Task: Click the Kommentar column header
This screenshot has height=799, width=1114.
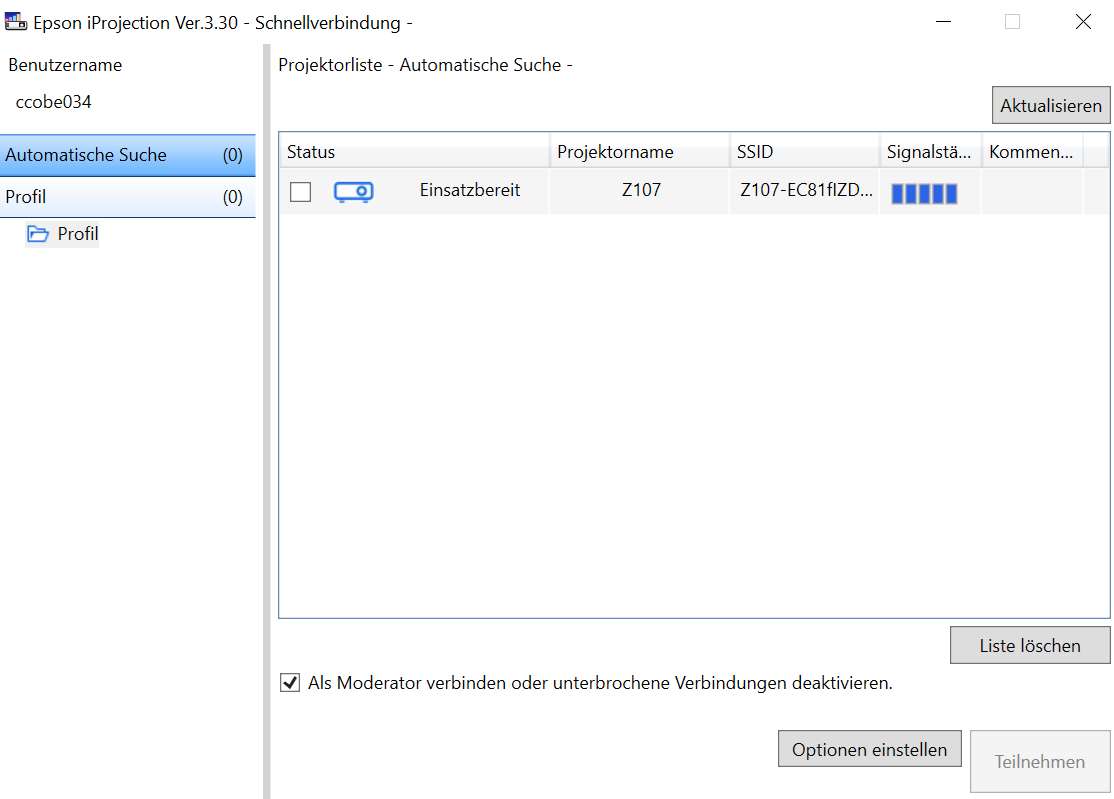Action: coord(1032,151)
